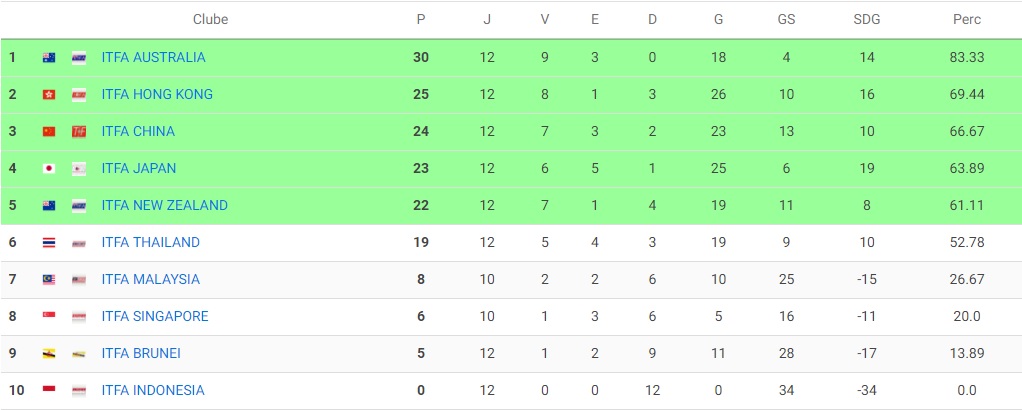Open the ITFA HONG KONG team link
This screenshot has width=1022, height=410.
tap(157, 95)
